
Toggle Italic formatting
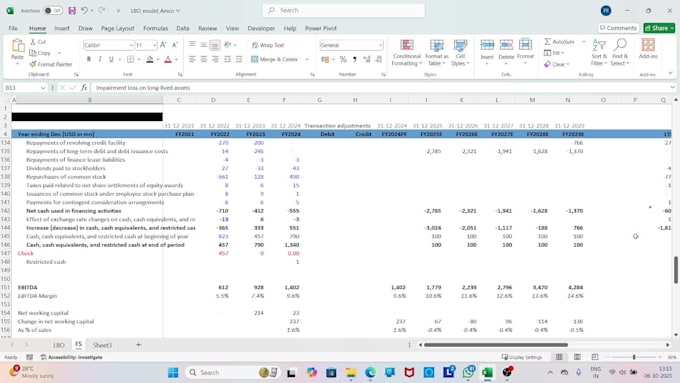point(100,59)
